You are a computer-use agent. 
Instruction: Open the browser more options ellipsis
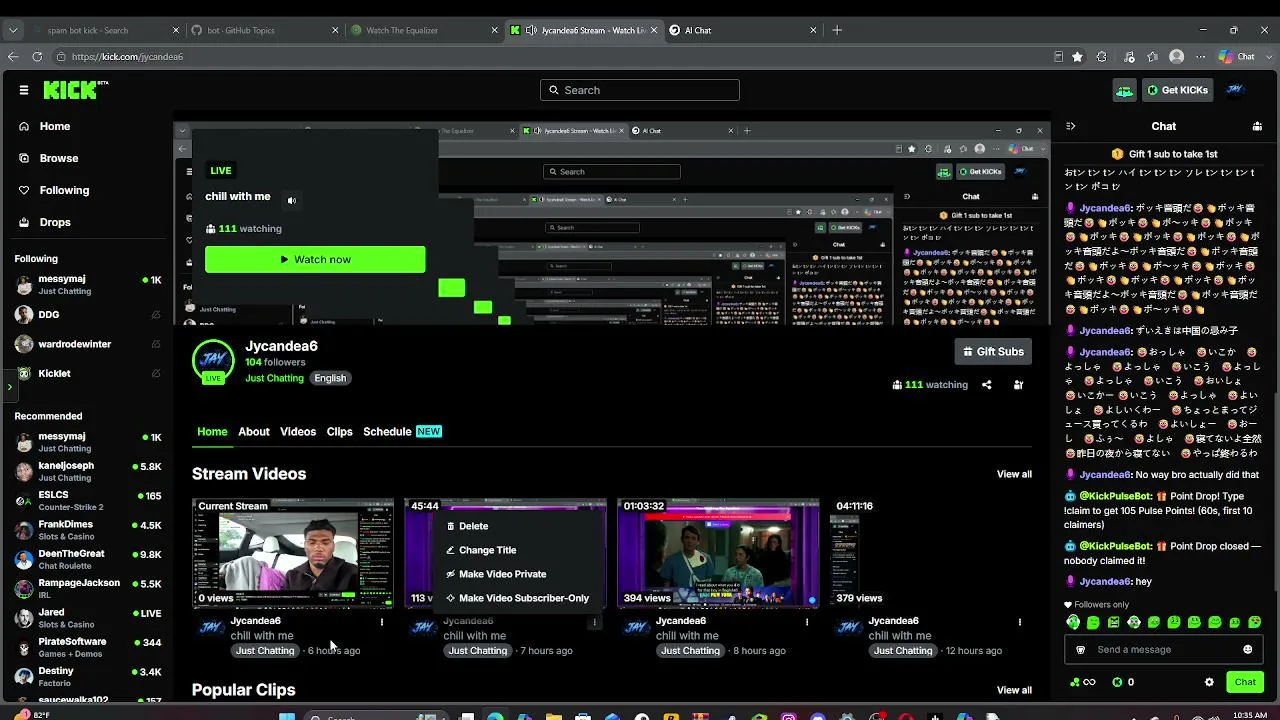coord(1201,57)
